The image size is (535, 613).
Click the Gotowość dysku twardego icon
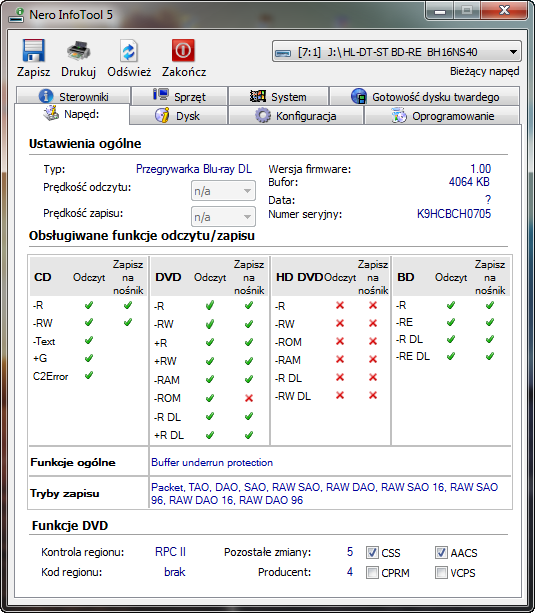359,96
